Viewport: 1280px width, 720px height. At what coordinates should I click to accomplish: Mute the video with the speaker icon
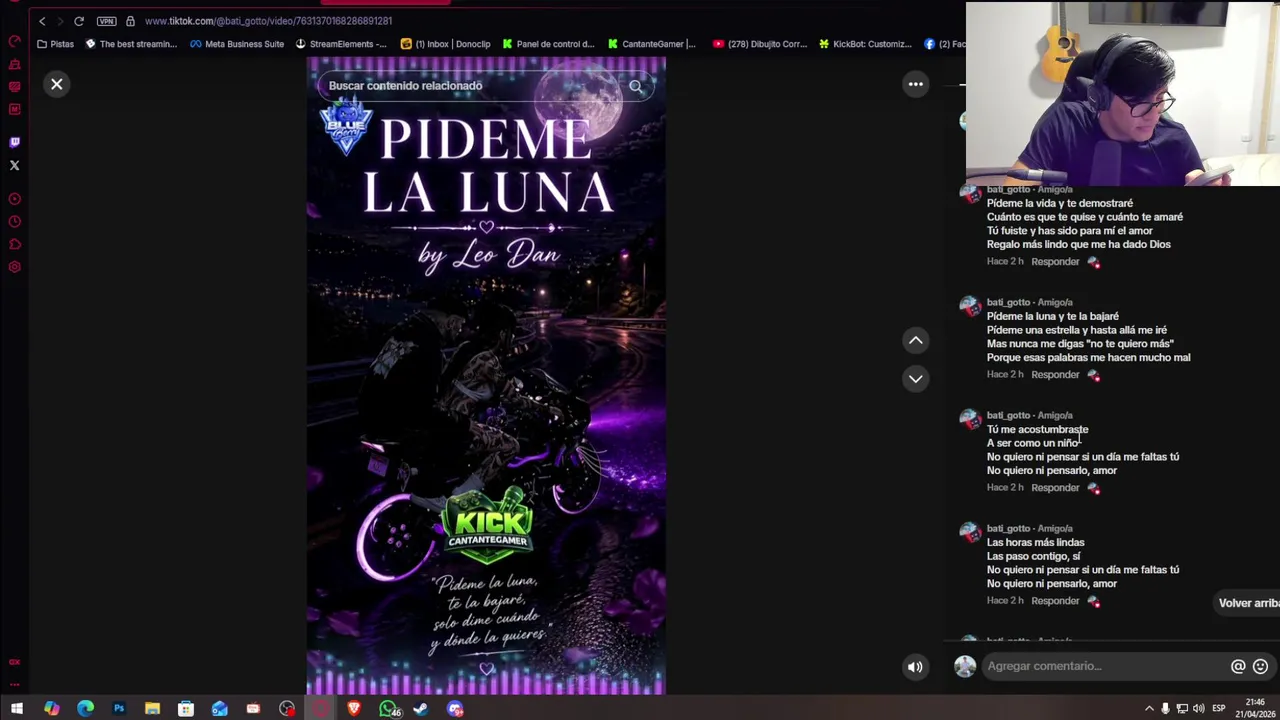tap(915, 667)
